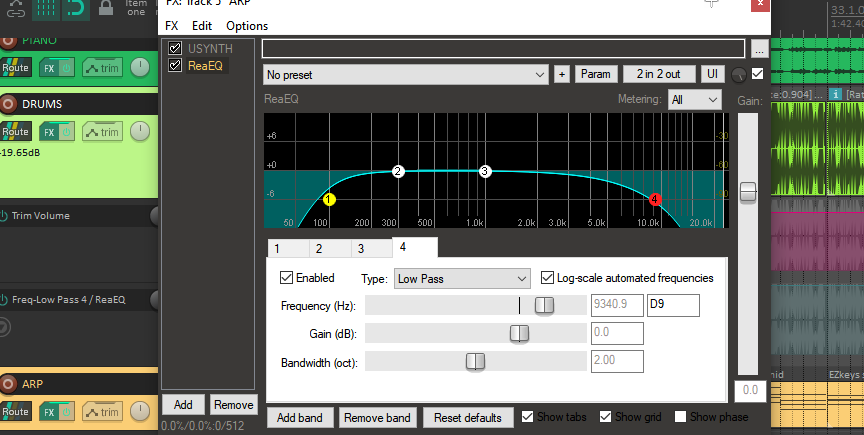Click the Remove band button
Viewport: 864px width, 435px height.
377,417
